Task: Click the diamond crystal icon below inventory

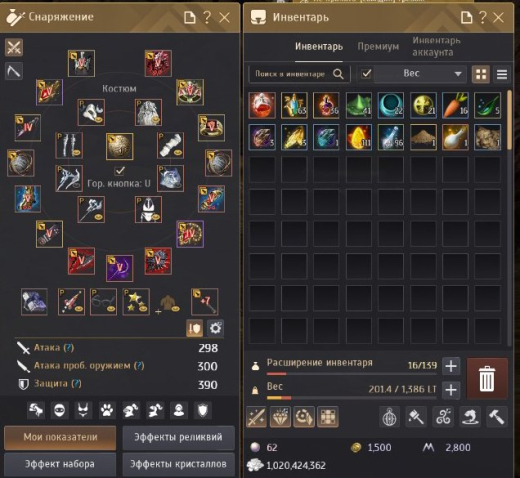Action: 280,417
